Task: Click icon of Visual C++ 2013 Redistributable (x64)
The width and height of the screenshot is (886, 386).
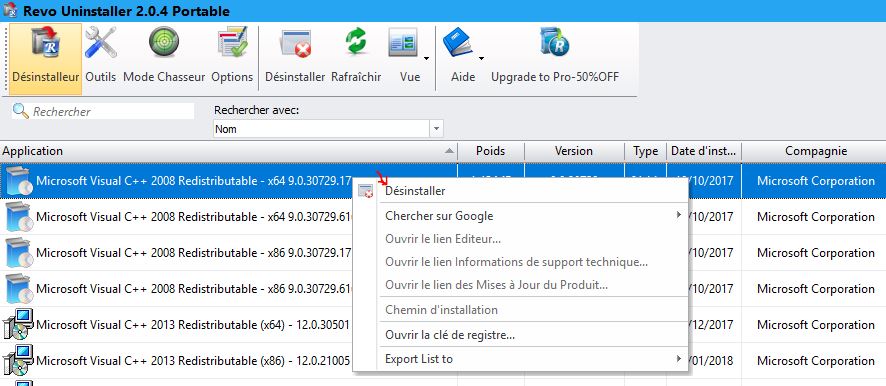Action: (18, 324)
